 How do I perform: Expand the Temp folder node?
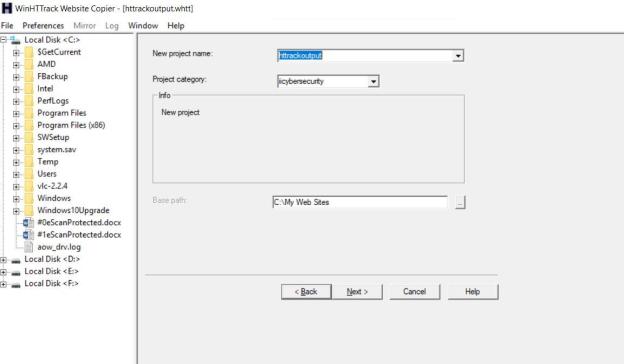pos(16,162)
